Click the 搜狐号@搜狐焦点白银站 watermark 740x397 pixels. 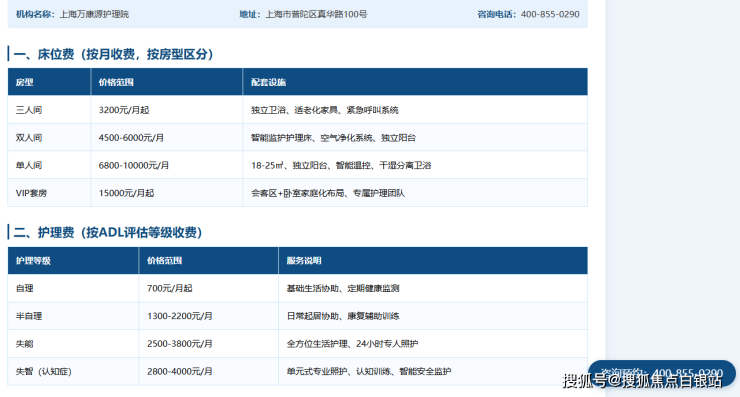642,380
